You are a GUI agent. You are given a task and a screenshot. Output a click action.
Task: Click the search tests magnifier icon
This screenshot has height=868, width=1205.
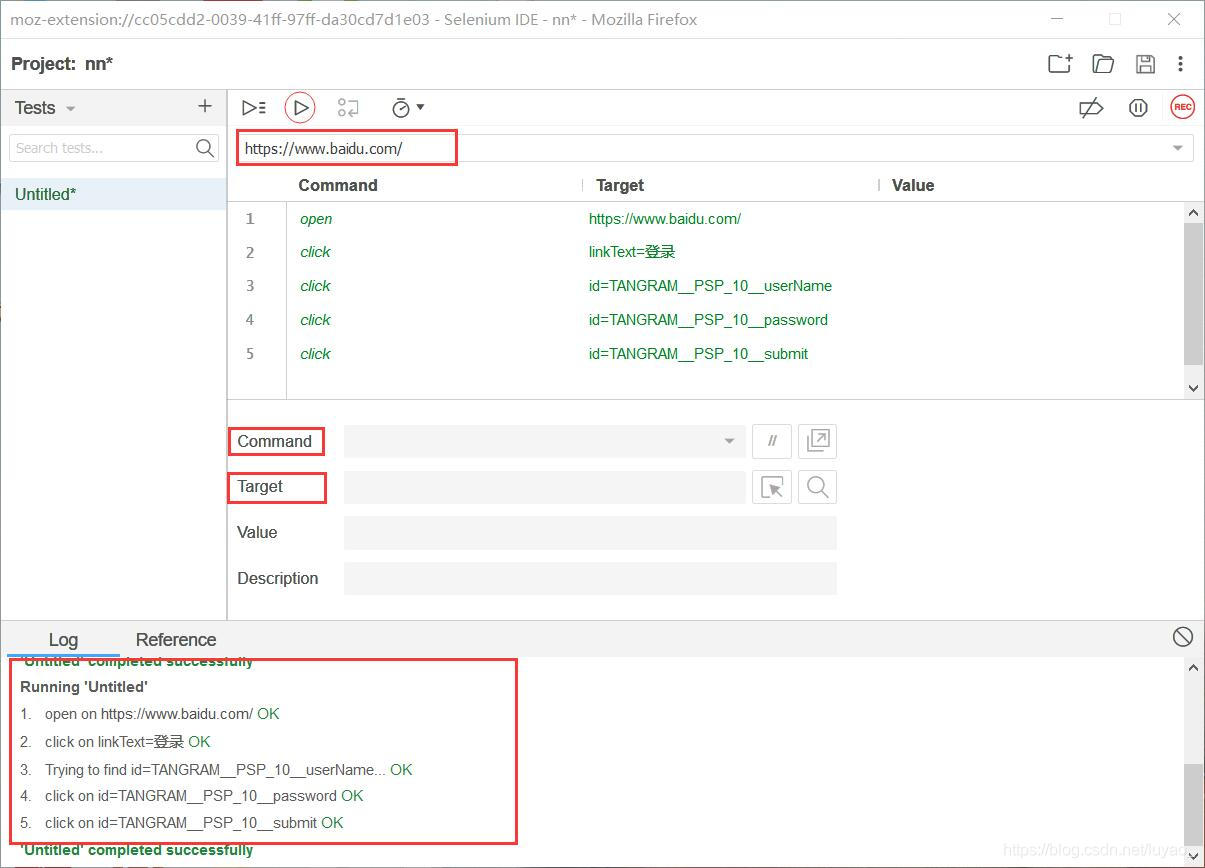pos(205,148)
